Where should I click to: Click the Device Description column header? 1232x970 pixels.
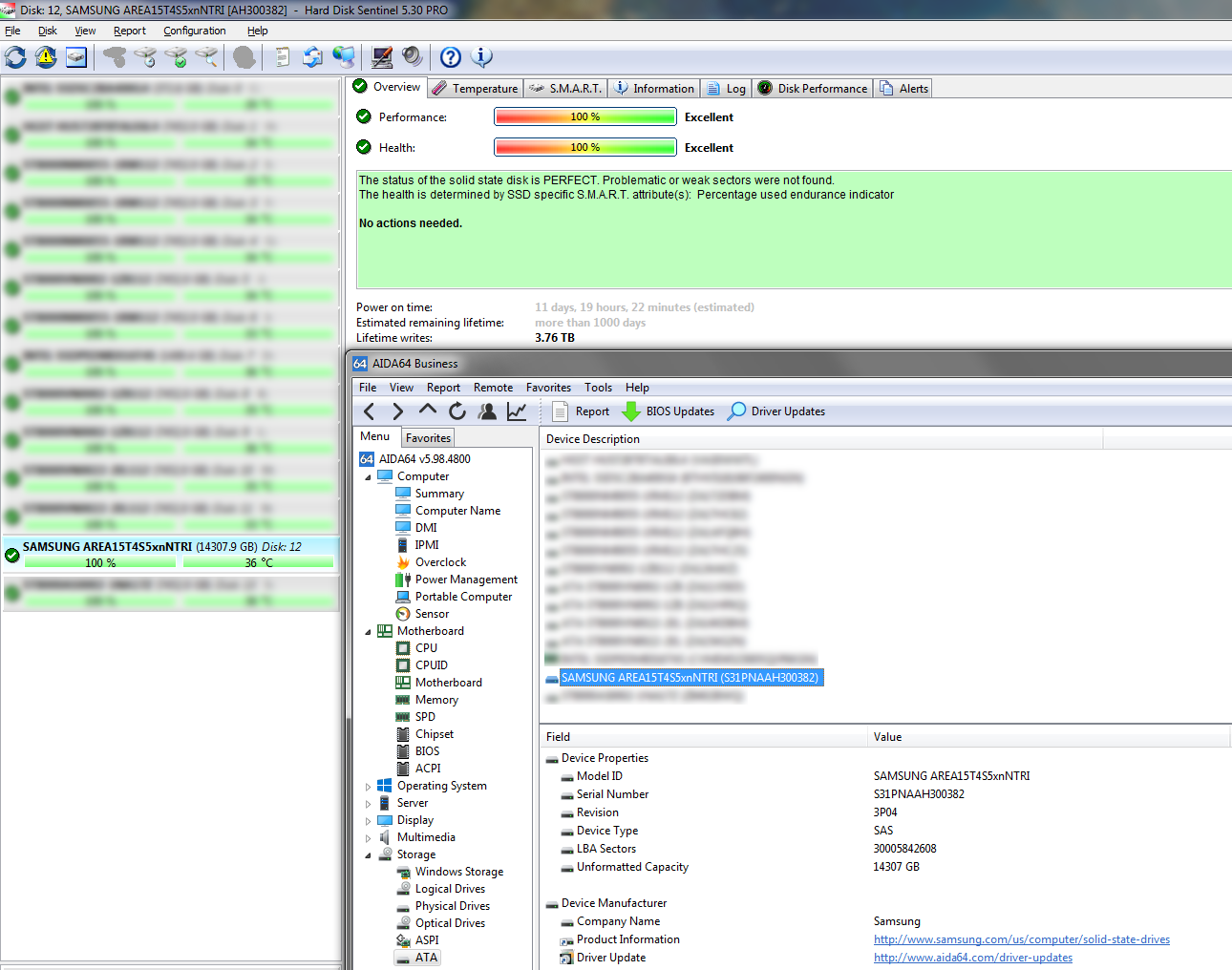tap(821, 439)
